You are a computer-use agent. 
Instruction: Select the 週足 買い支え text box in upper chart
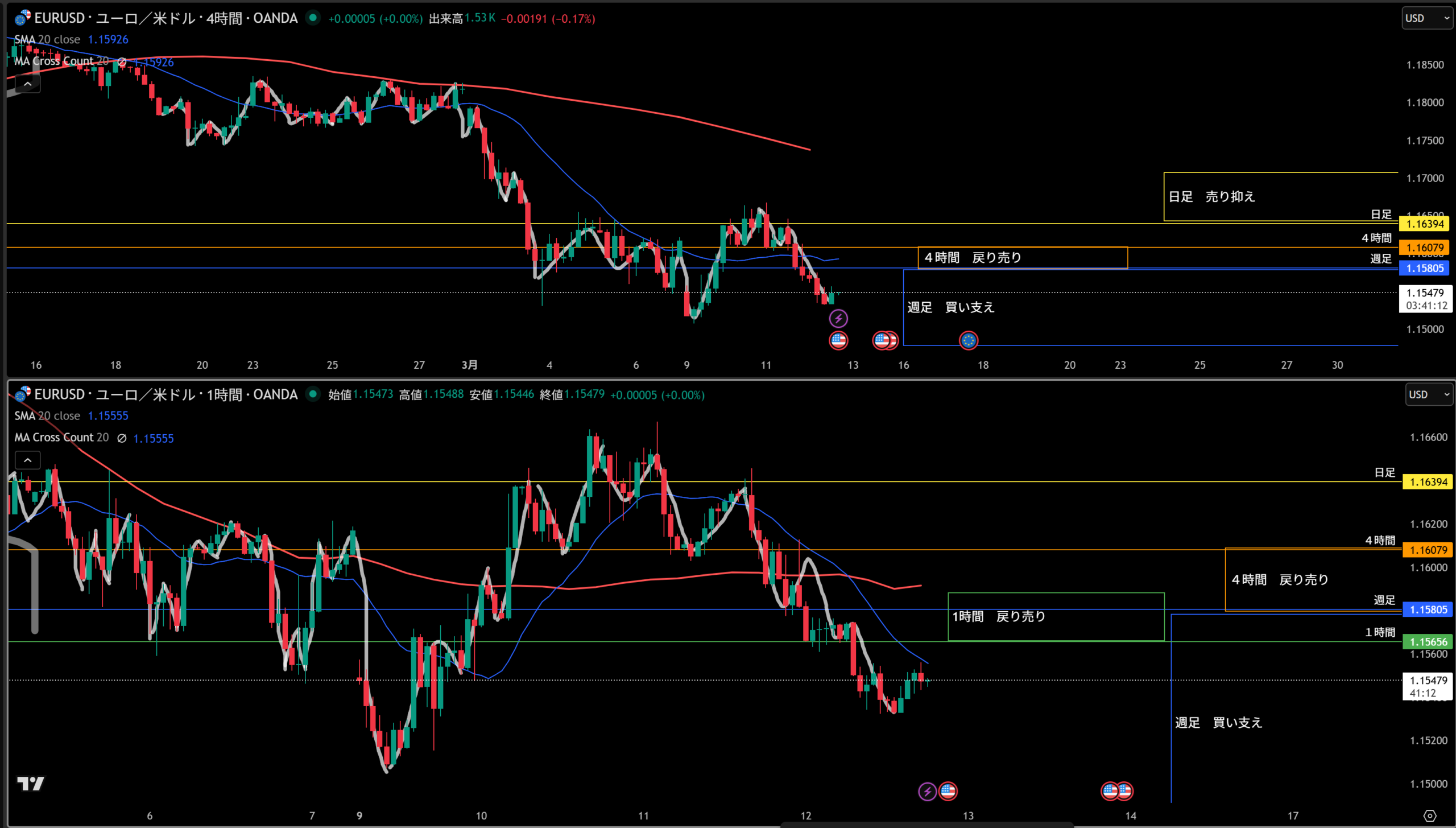(x=950, y=307)
